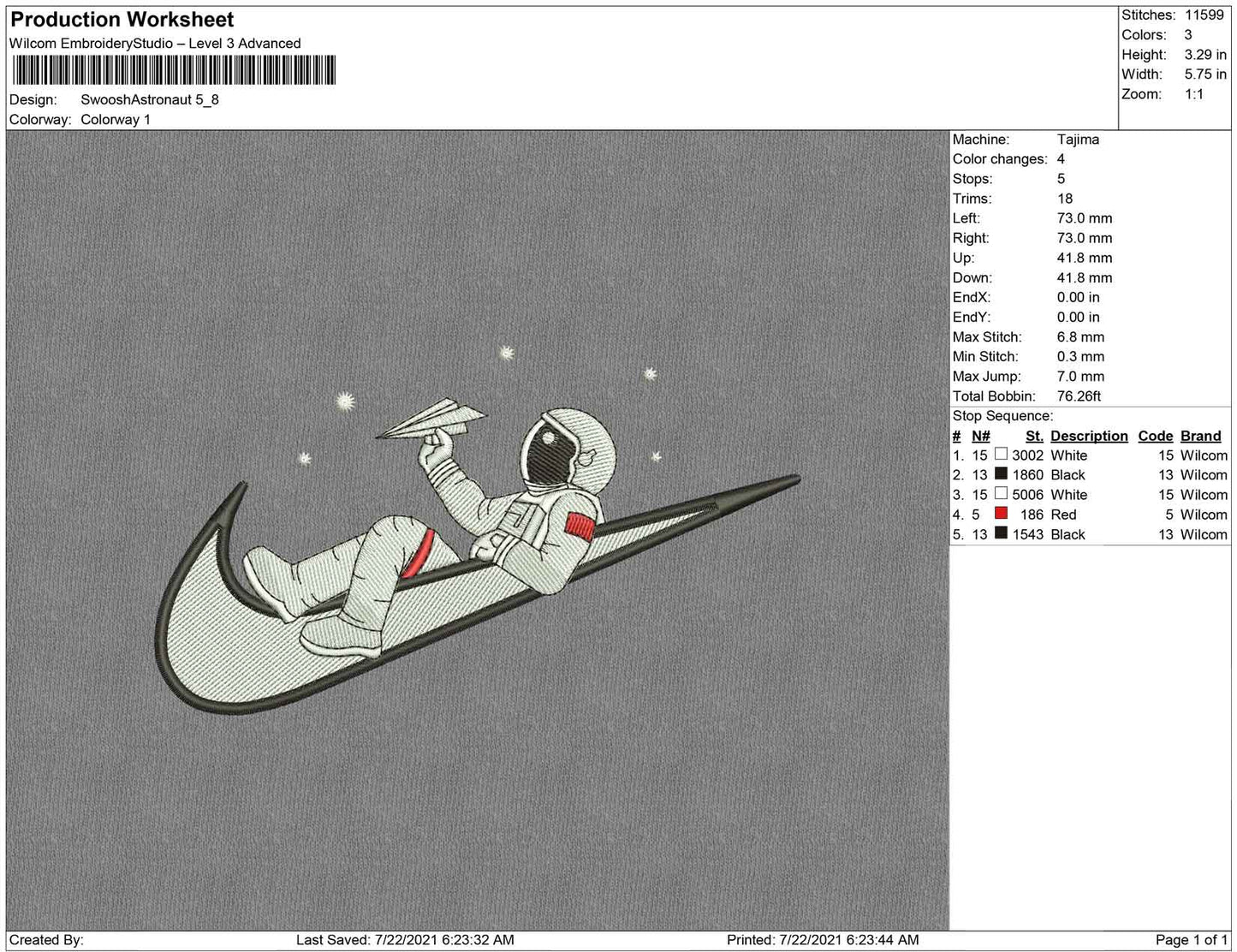Click the Up value '41.8 mm'
The image size is (1237, 952).
1085,258
